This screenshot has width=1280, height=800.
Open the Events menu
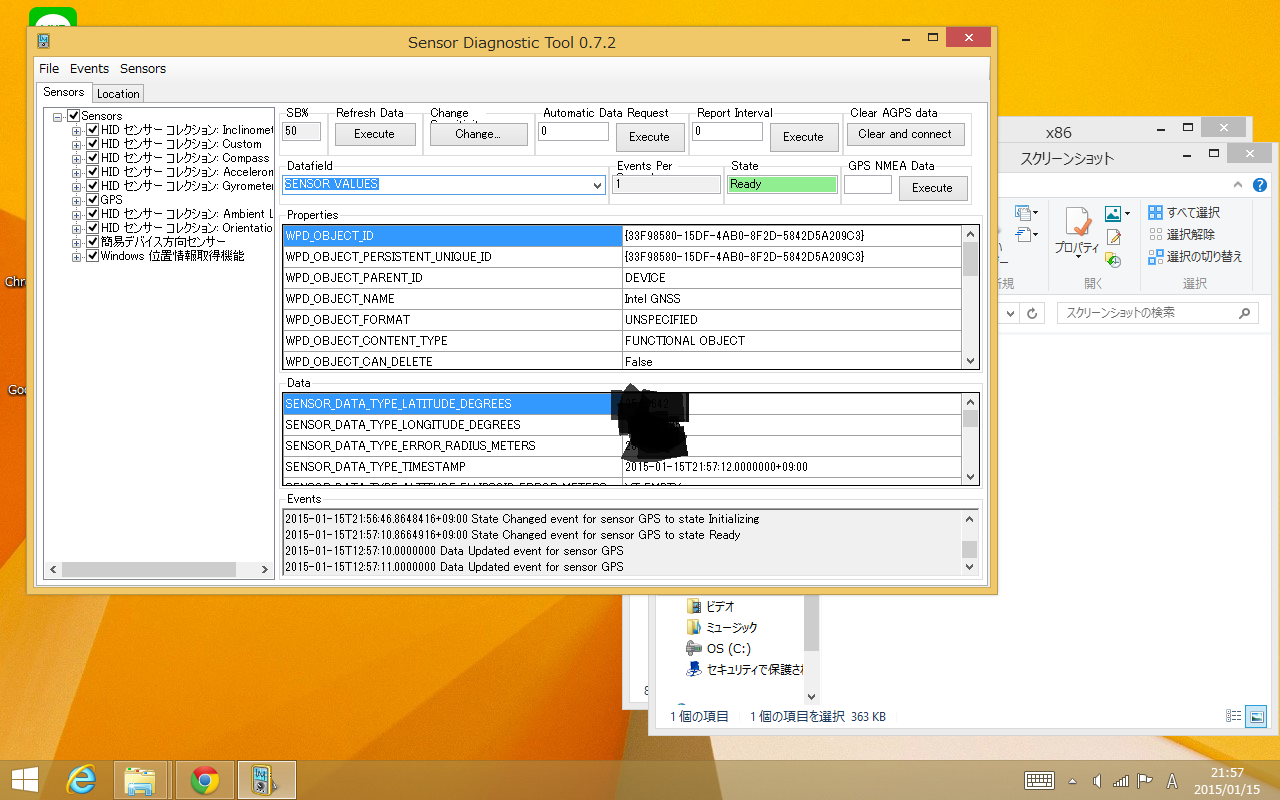pos(89,69)
